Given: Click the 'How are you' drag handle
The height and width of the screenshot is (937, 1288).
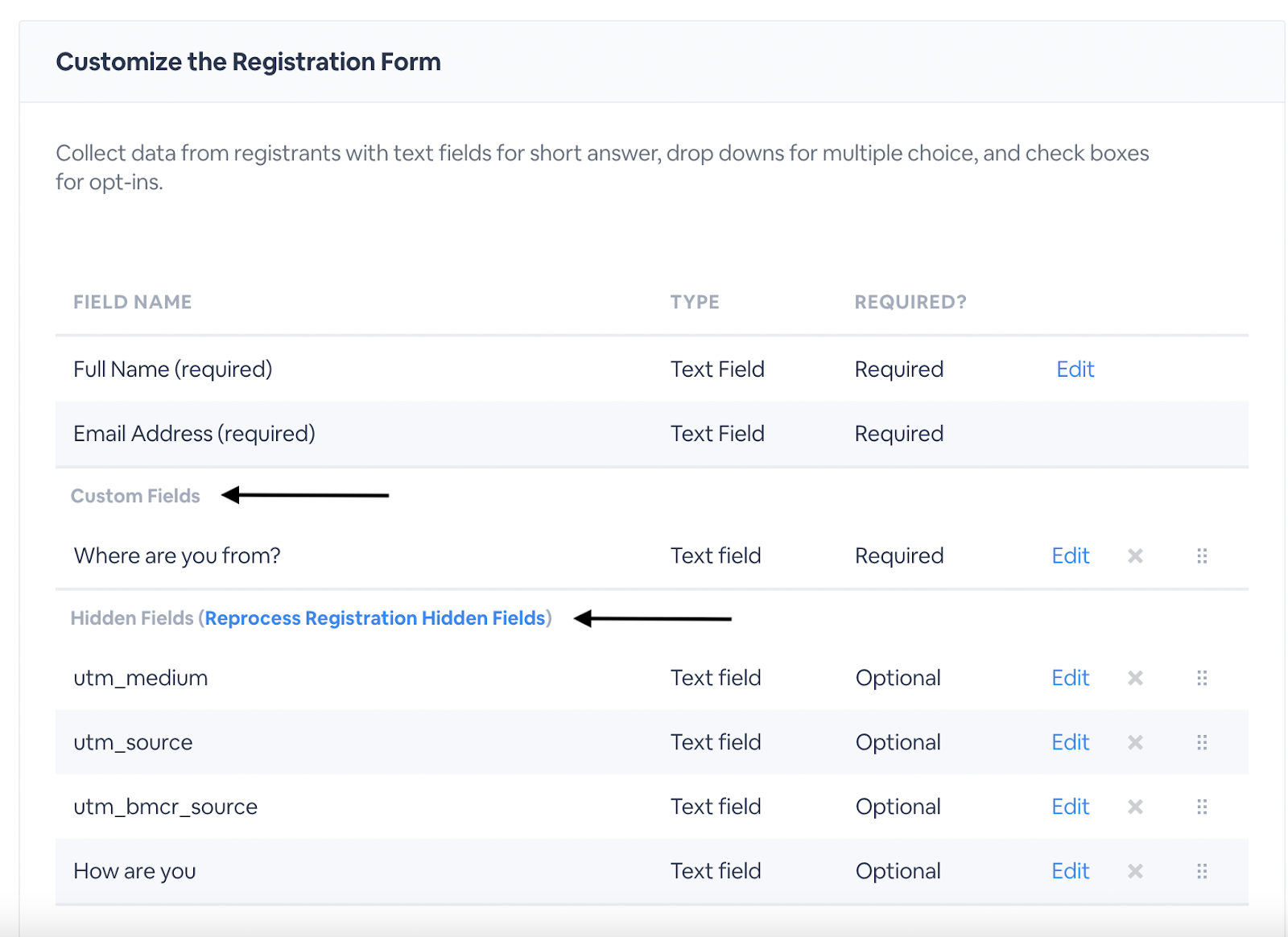Looking at the screenshot, I should click(1202, 872).
